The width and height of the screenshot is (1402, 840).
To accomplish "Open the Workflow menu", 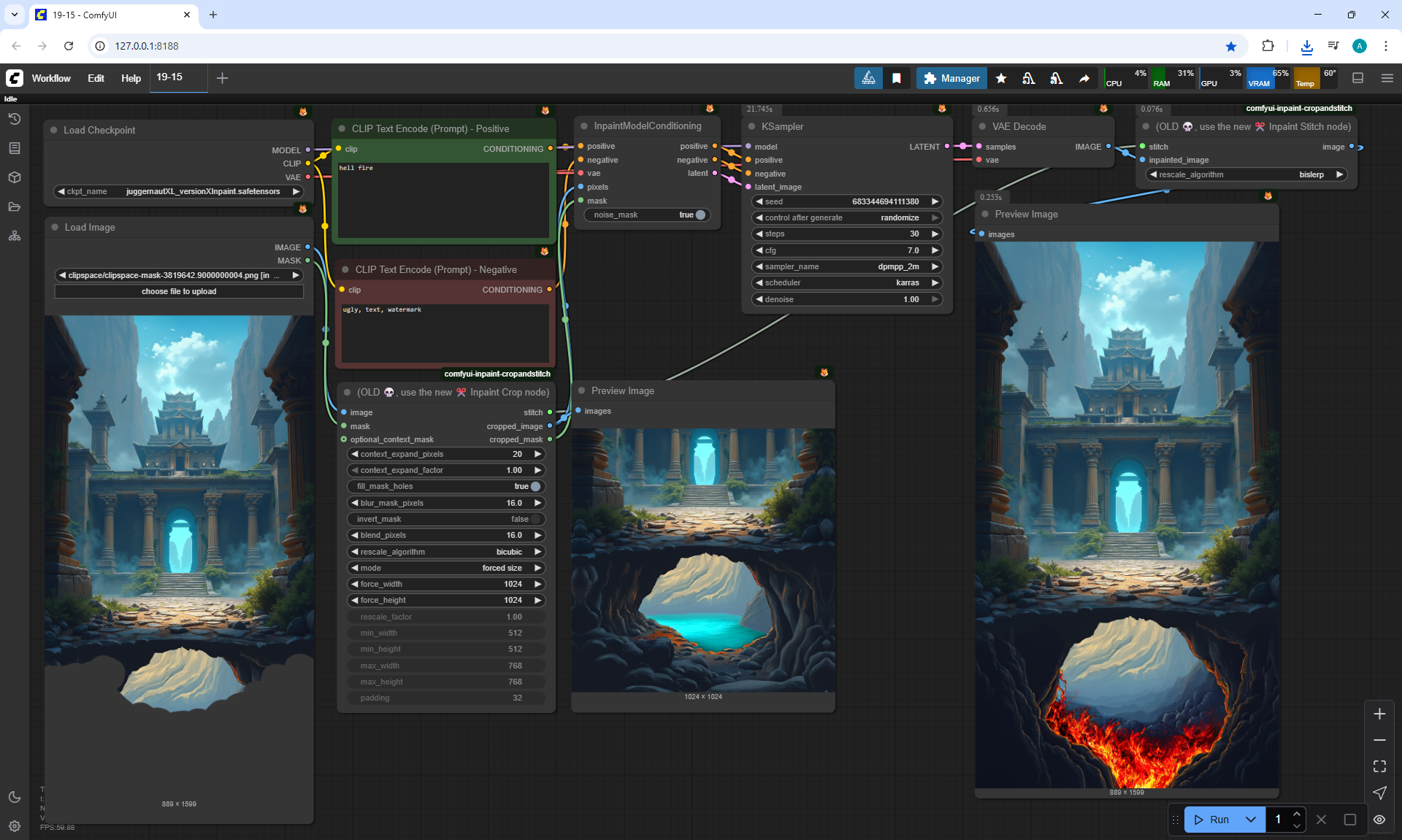I will tap(51, 78).
